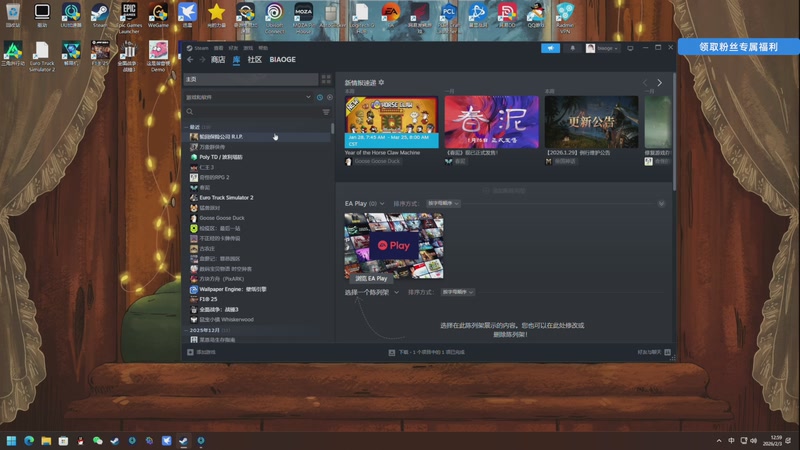Collapse EA Play shelf using right chevron
This screenshot has height=450, width=800.
click(661, 204)
